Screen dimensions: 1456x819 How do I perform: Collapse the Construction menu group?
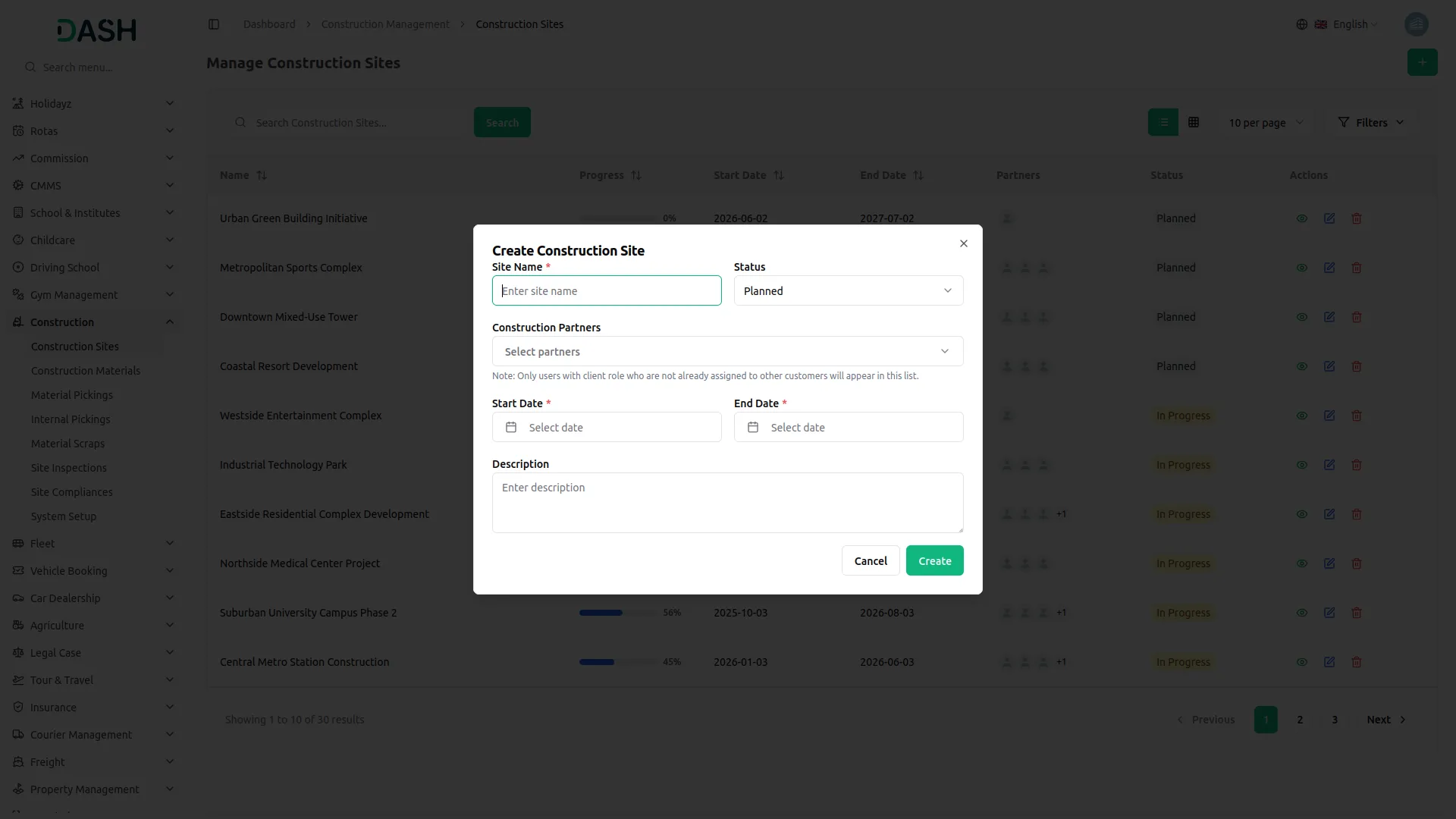(93, 322)
